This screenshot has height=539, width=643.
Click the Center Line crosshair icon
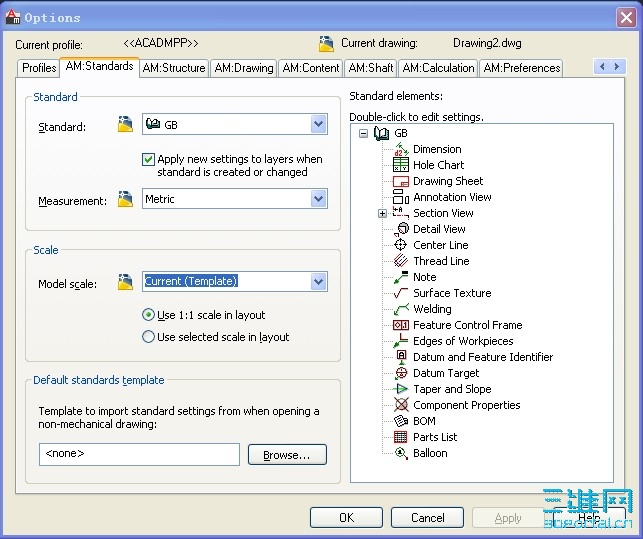click(400, 245)
